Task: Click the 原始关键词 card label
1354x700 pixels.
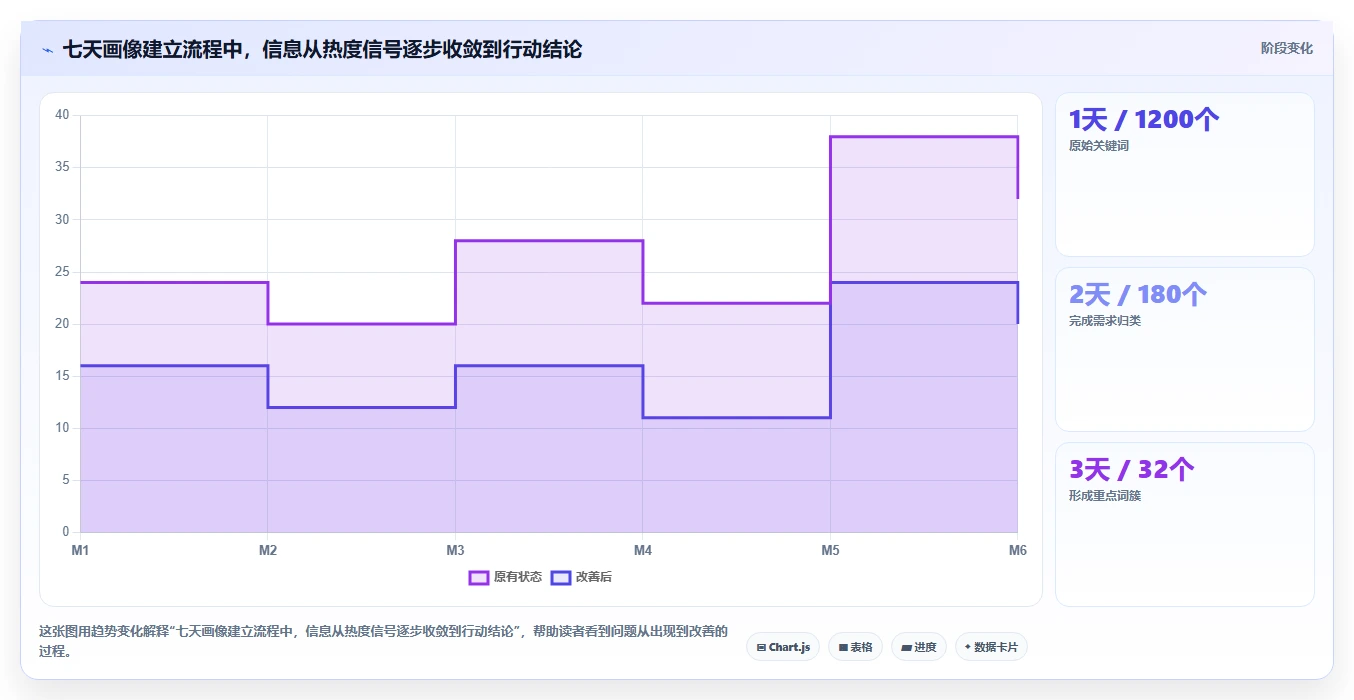Action: (1099, 146)
